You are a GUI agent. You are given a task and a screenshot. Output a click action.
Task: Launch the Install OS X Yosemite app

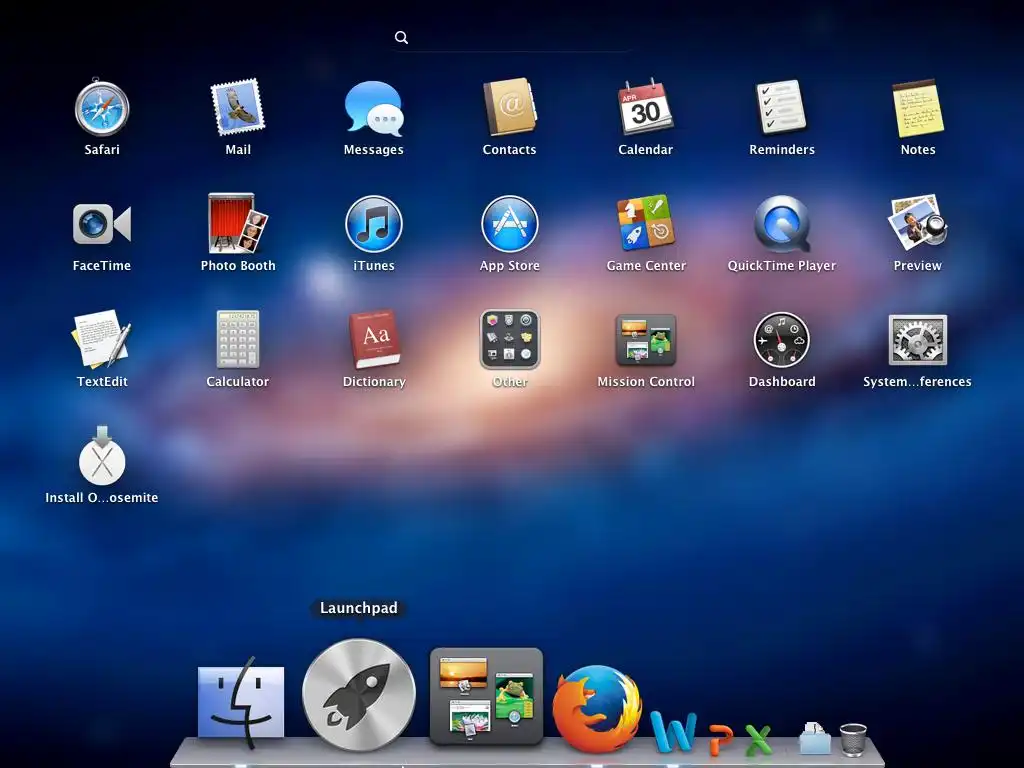click(102, 456)
